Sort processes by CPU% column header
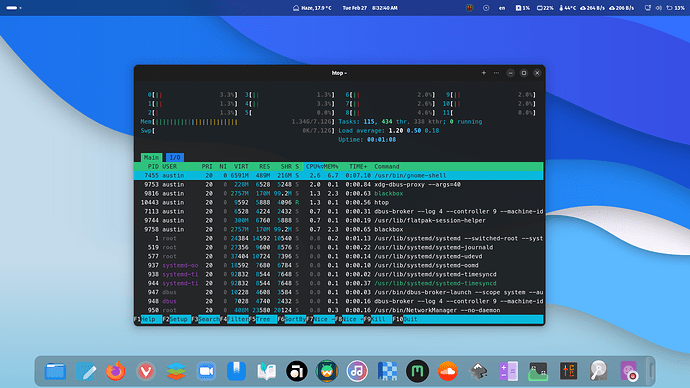Viewport: 690px width, 388px height. tap(314, 166)
